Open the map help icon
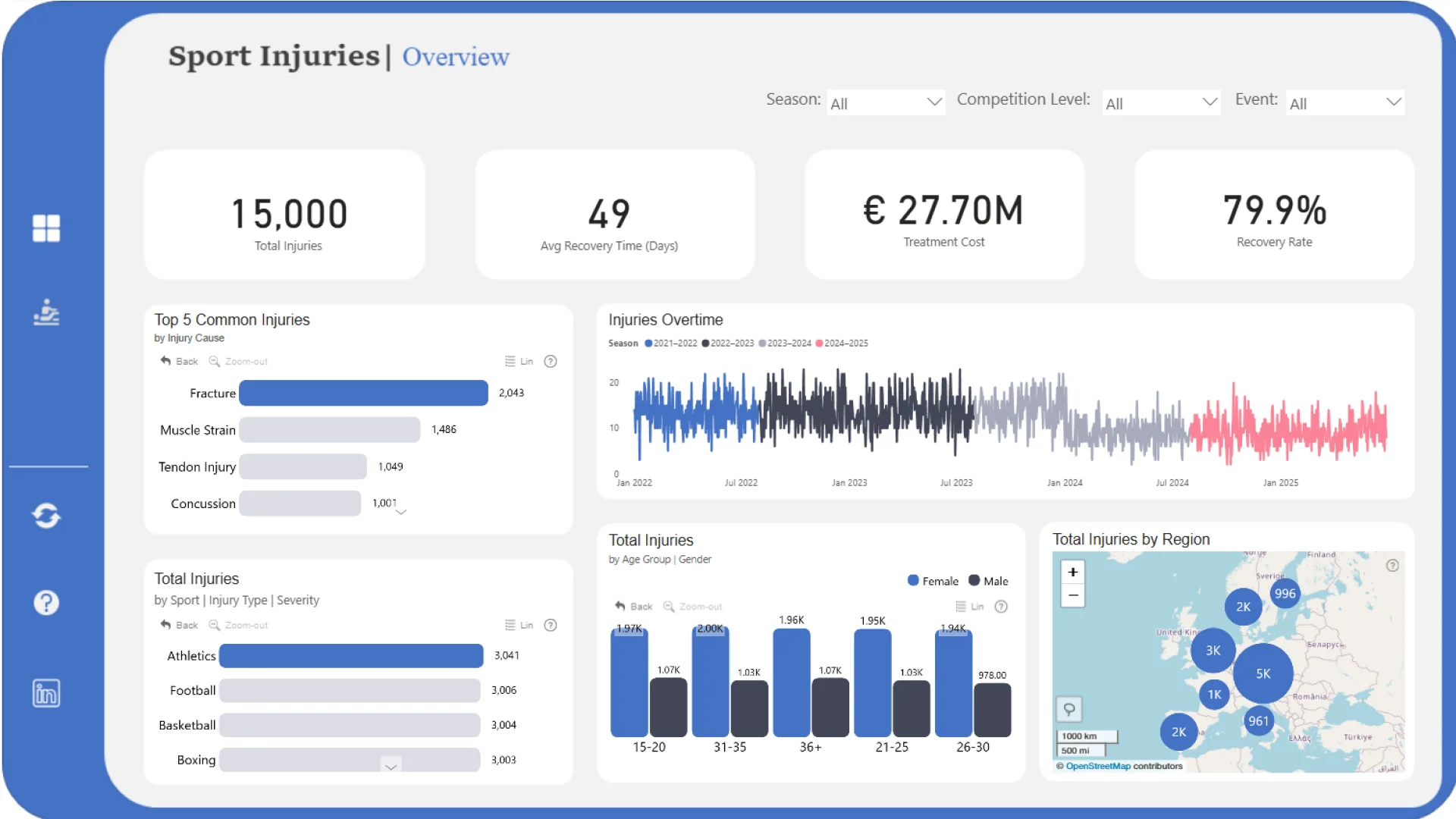Image resolution: width=1456 pixels, height=819 pixels. [x=1392, y=565]
